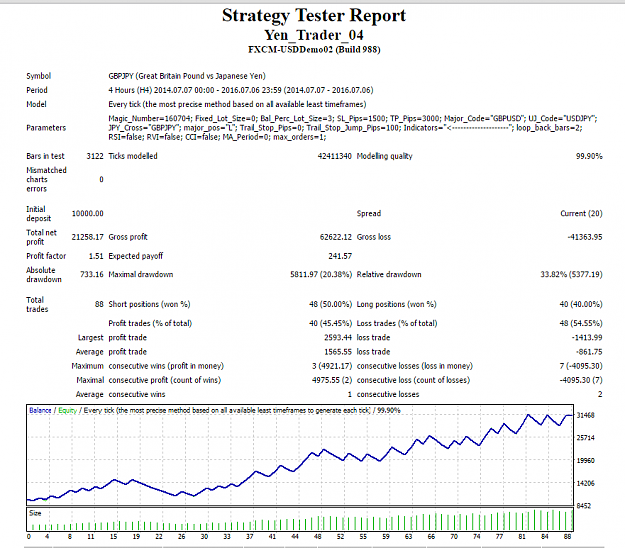Click the 'Equity' legend label in chart

pyautogui.click(x=67, y=411)
